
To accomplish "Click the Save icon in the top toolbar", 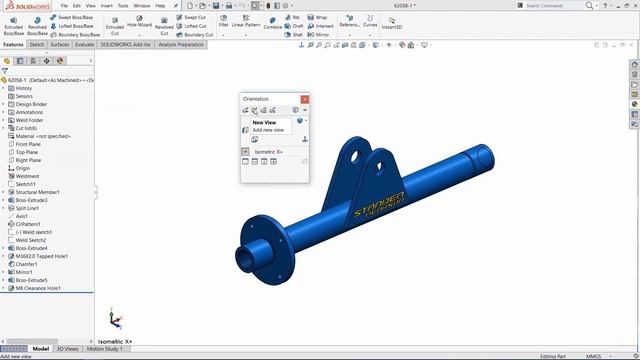I will [x=216, y=6].
